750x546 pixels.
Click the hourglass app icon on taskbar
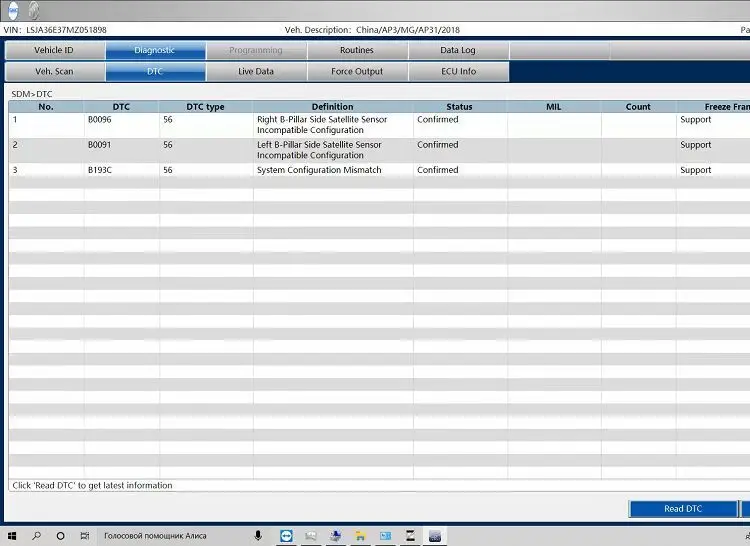[410, 536]
